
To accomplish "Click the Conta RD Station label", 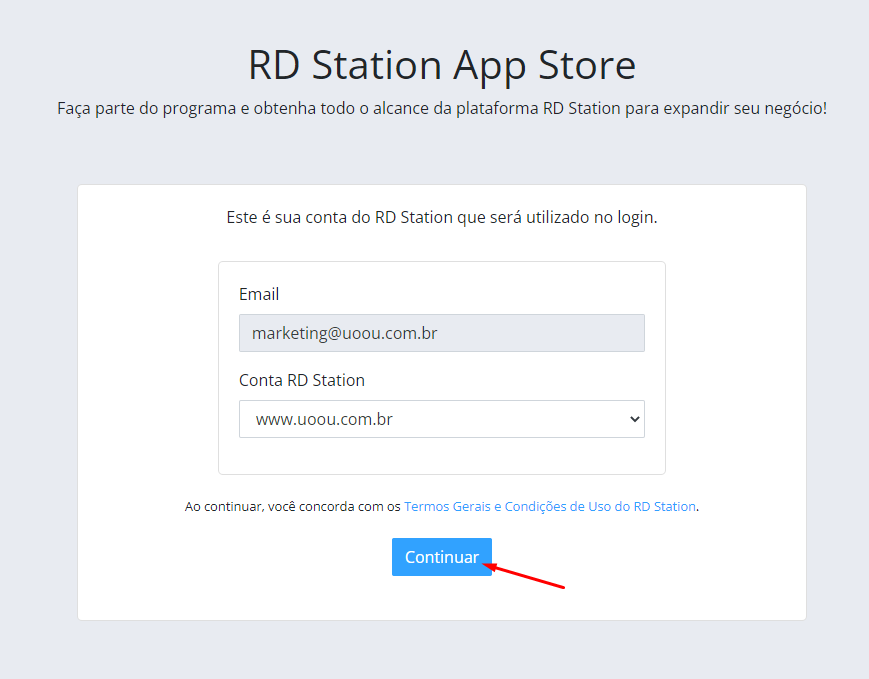I will tap(302, 380).
